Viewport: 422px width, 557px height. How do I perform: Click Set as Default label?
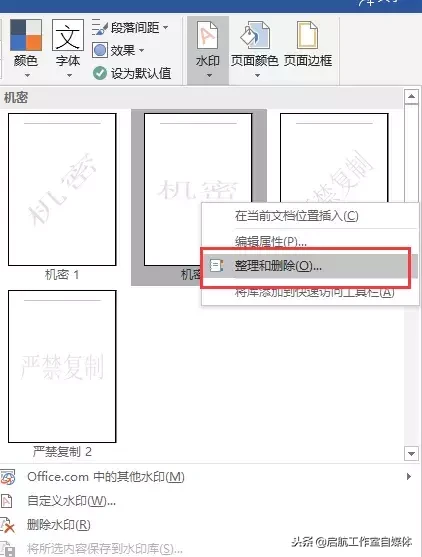pos(141,74)
